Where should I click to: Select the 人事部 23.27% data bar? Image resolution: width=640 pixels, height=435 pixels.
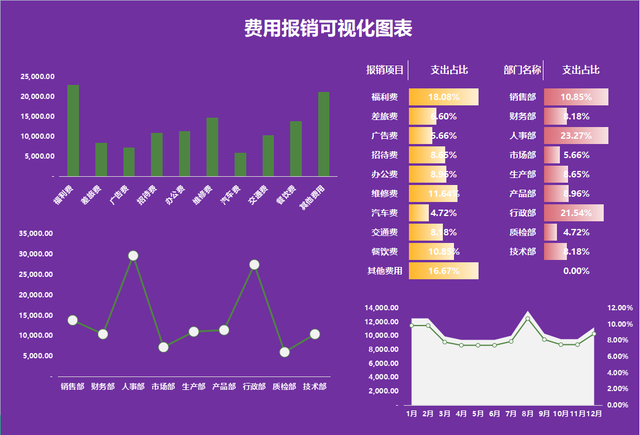pyautogui.click(x=576, y=135)
